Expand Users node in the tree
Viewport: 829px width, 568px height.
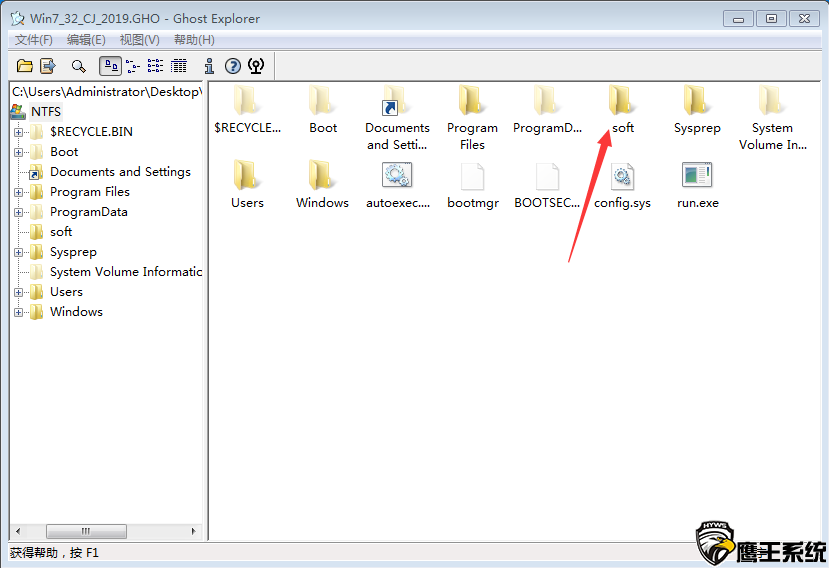[x=19, y=292]
